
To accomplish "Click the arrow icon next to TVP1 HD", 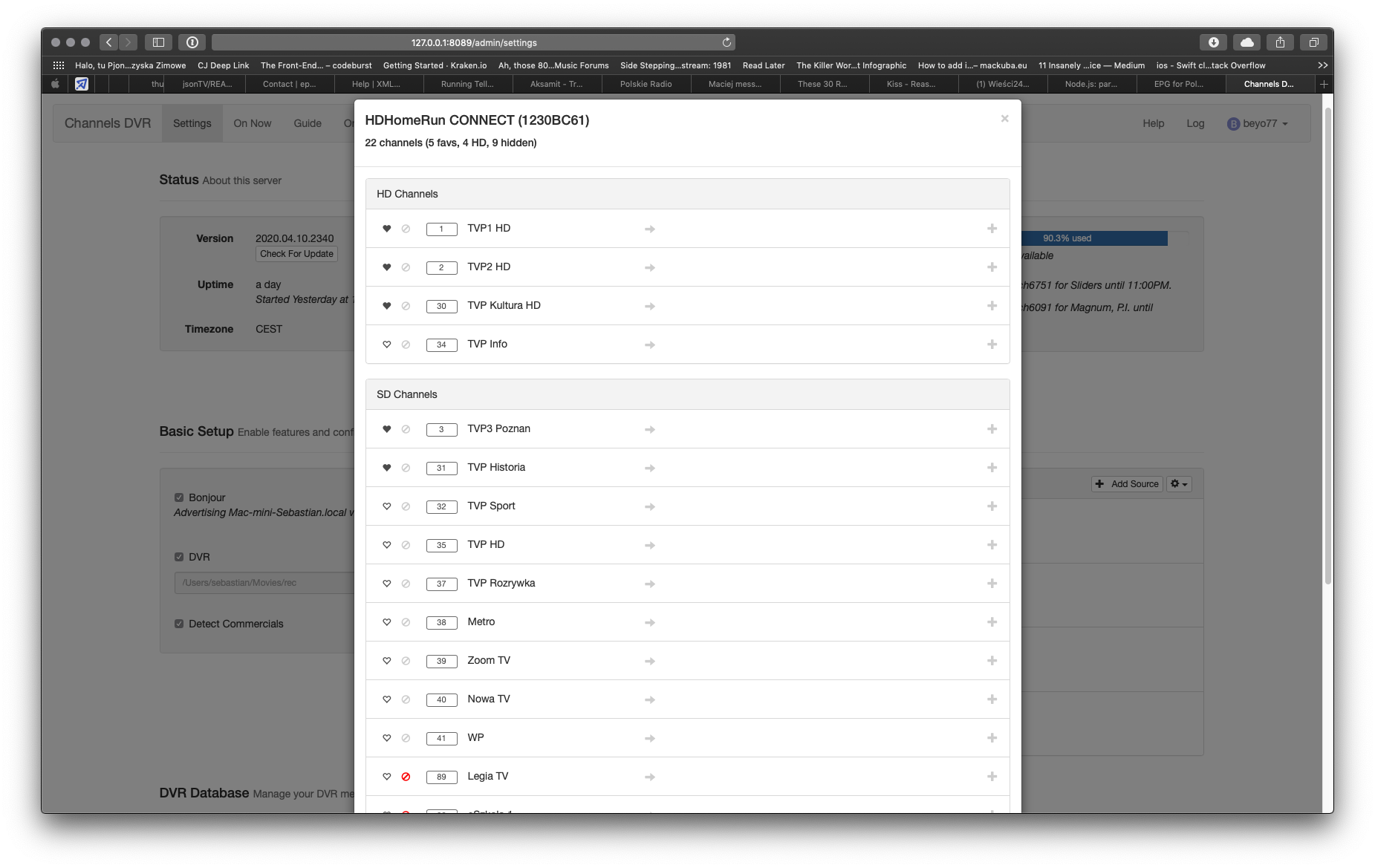I will pyautogui.click(x=649, y=229).
